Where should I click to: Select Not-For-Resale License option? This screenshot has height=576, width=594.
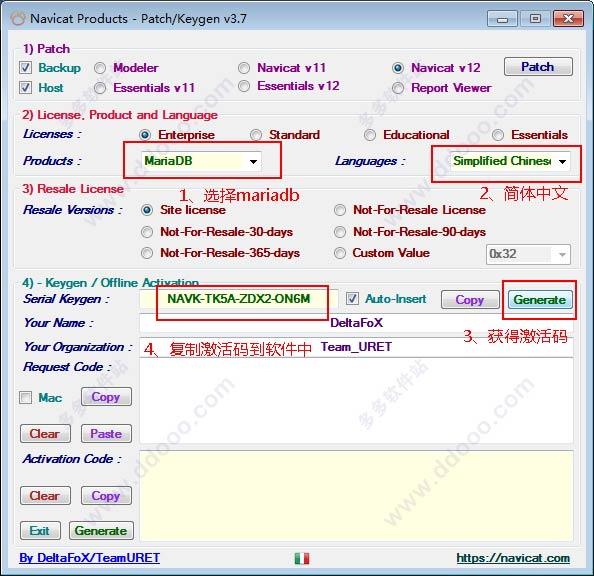tap(340, 210)
